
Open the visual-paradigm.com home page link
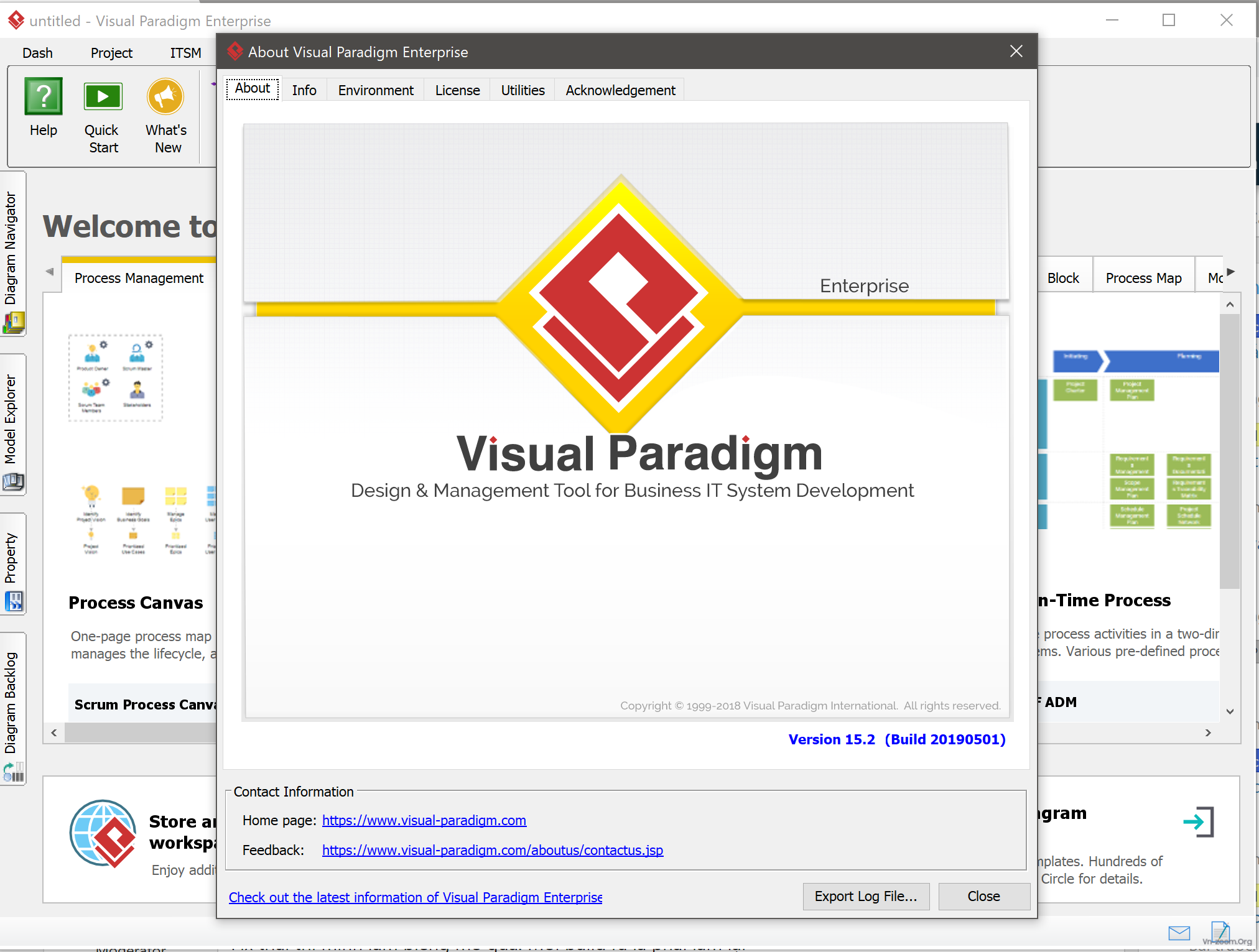424,820
